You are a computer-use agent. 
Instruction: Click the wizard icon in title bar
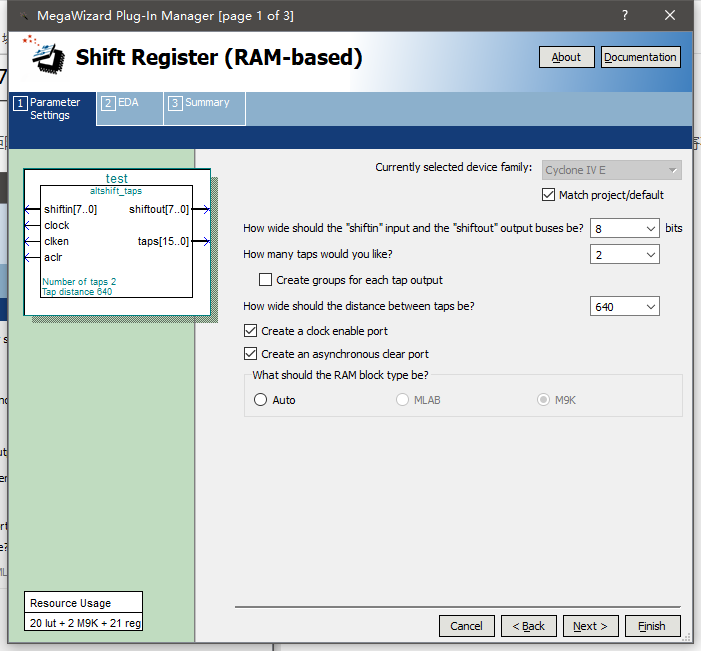(24, 16)
